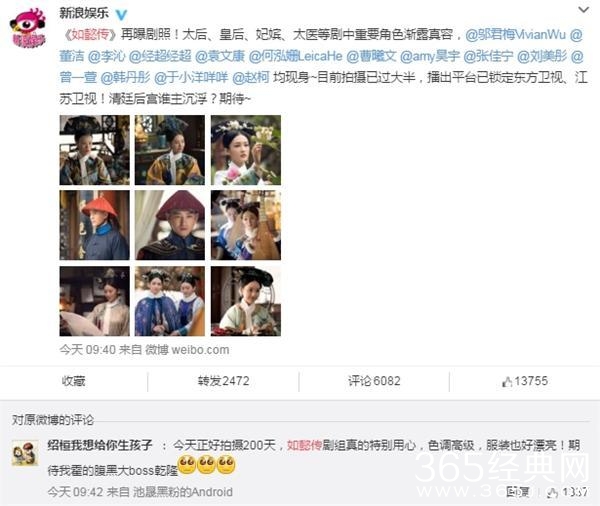Screen dimensions: 600x506
Task: View the flower-holding woman thumbnail
Action: pos(246,150)
